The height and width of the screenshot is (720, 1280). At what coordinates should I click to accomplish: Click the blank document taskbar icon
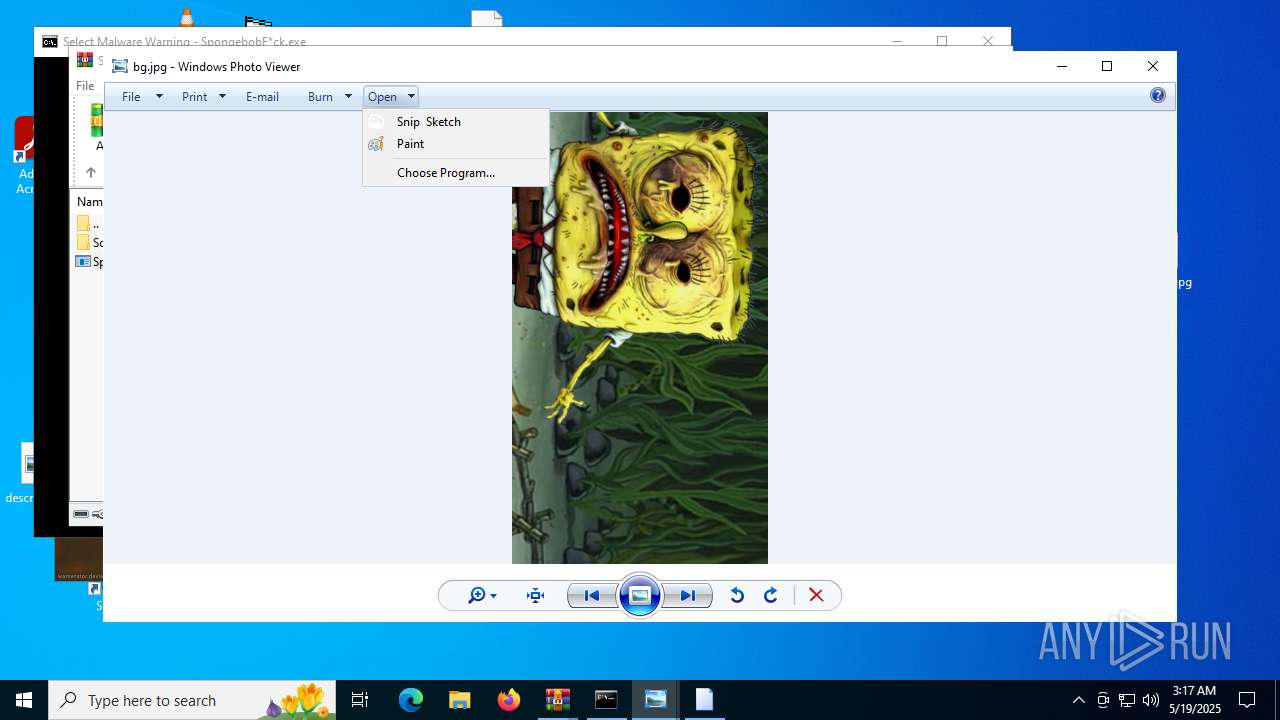coord(704,700)
